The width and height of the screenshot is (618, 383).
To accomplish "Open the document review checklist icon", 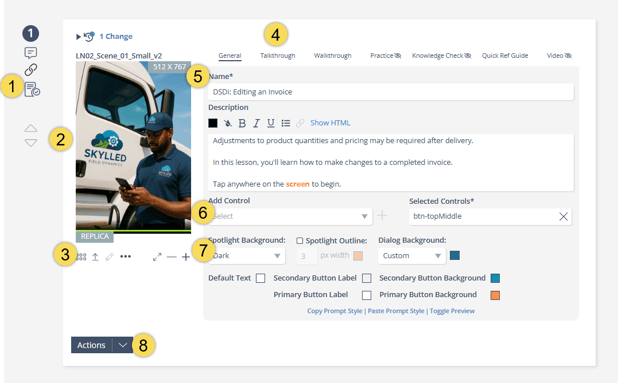I will (32, 89).
